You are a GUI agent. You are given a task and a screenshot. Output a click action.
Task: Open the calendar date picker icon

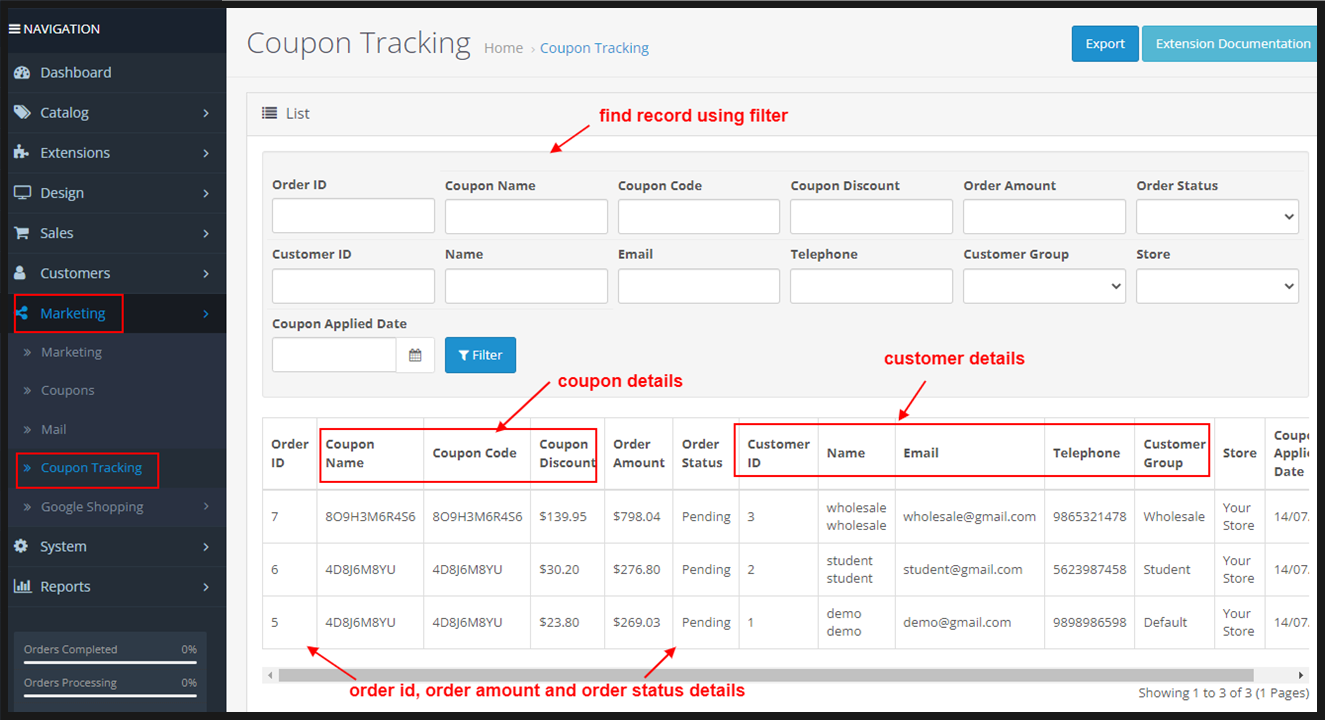tap(415, 355)
